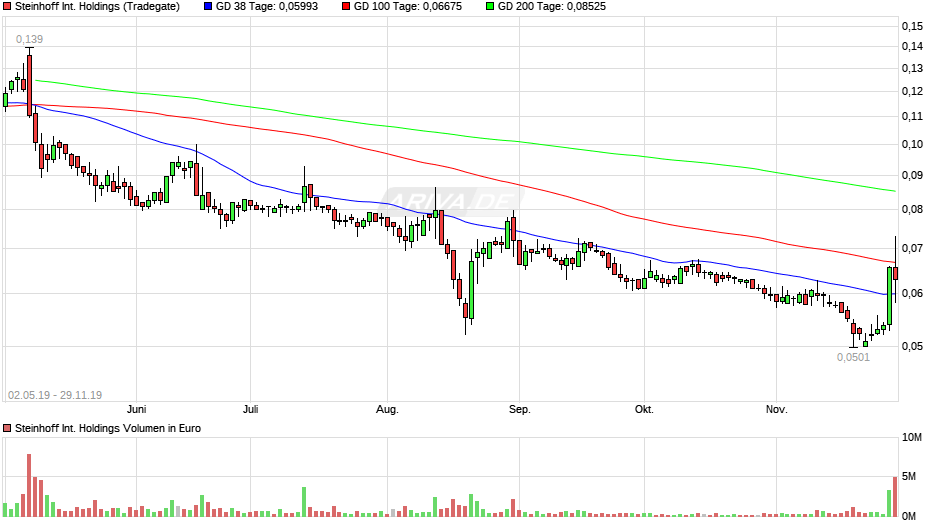Viewport: 940px width, 526px height.
Task: Click the 'Okt.' month axis label
Action: point(644,409)
